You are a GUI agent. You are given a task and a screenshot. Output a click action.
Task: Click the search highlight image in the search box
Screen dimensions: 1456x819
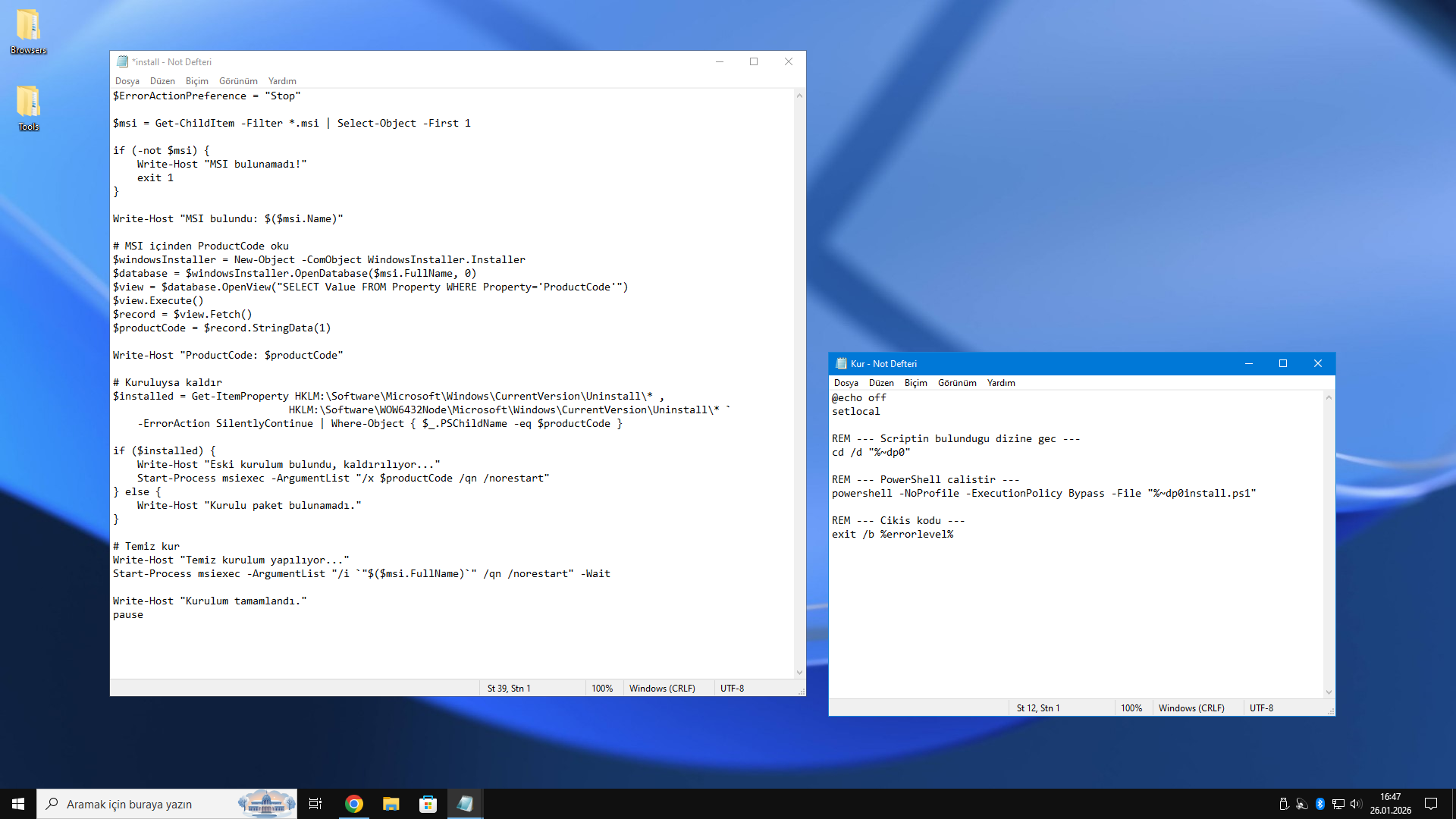pyautogui.click(x=266, y=804)
